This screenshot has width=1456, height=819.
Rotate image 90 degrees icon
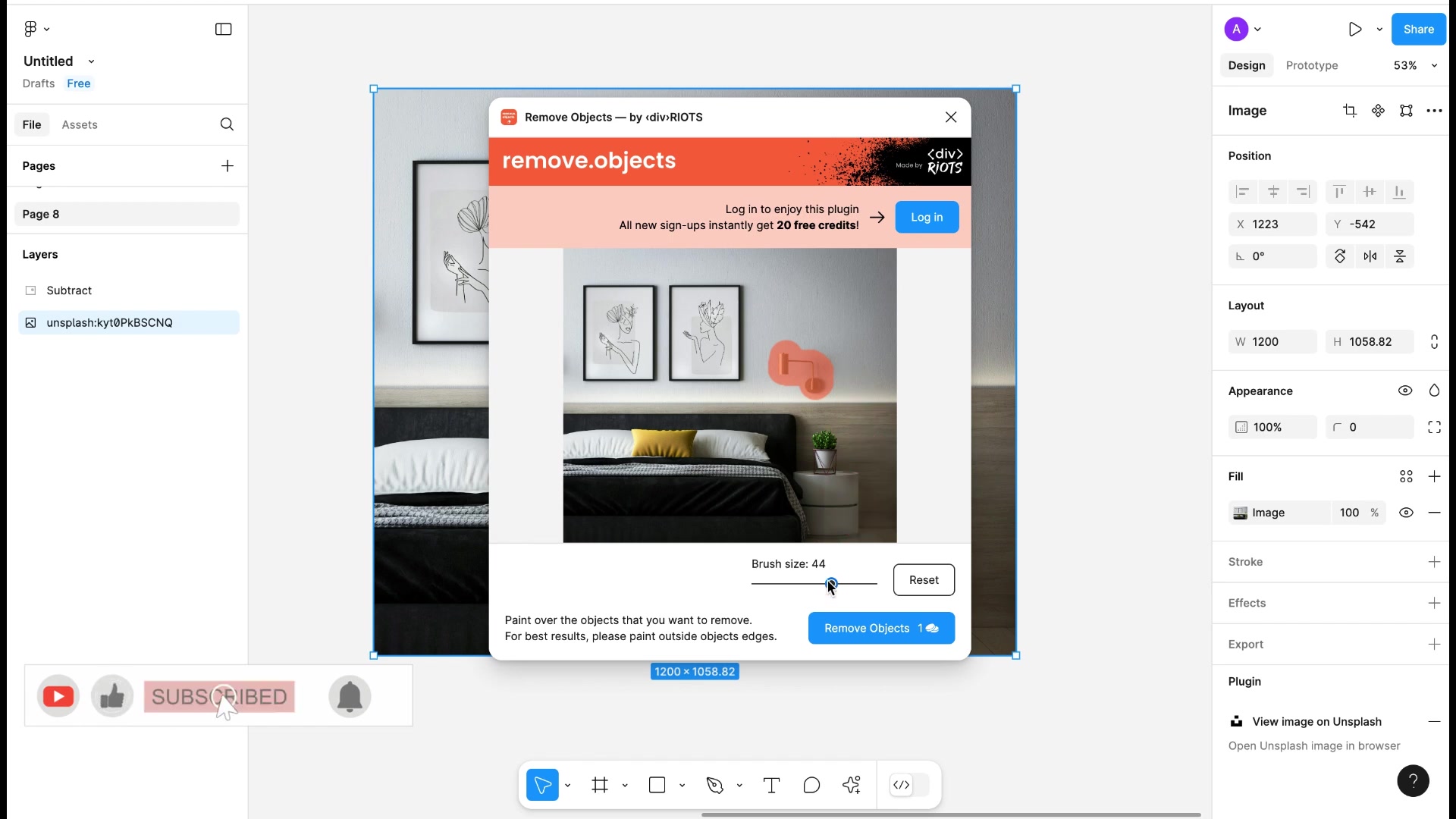point(1340,256)
